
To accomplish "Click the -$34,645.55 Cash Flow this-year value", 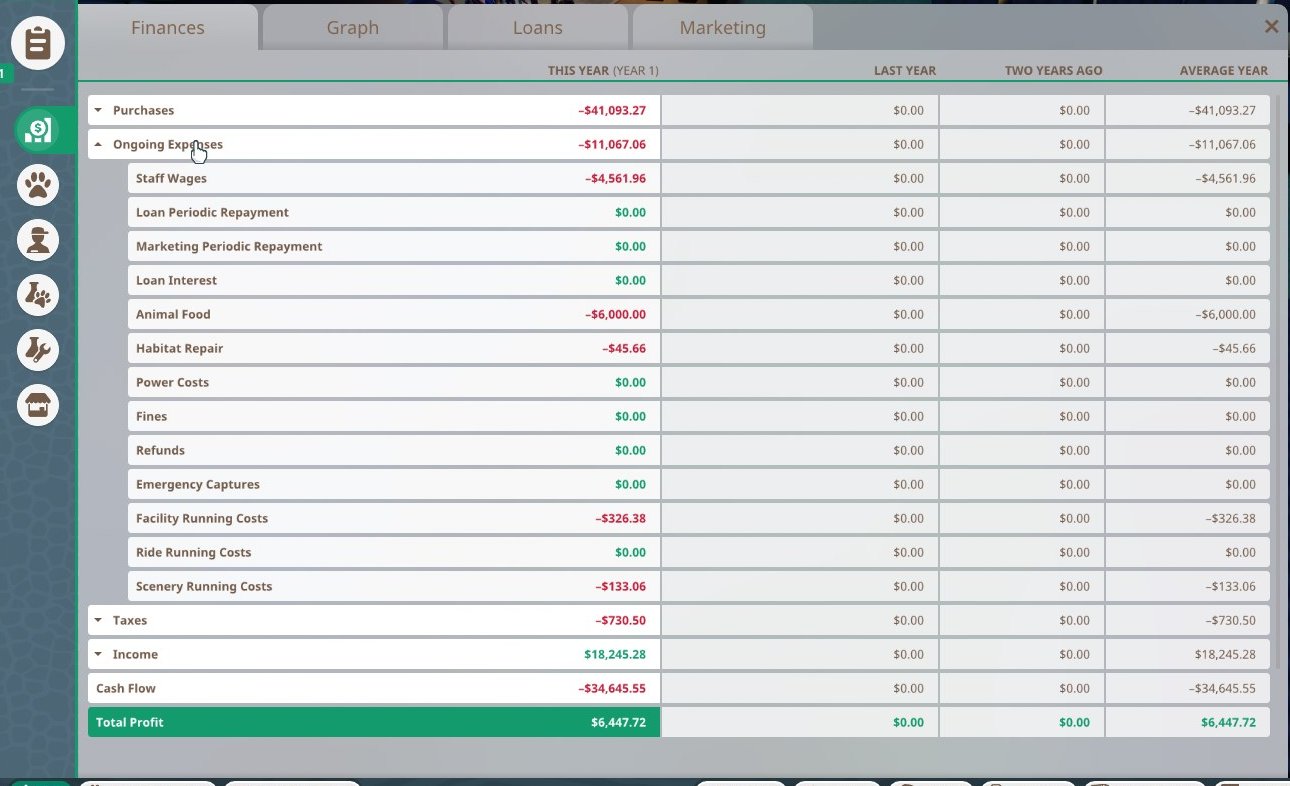I will pyautogui.click(x=612, y=688).
